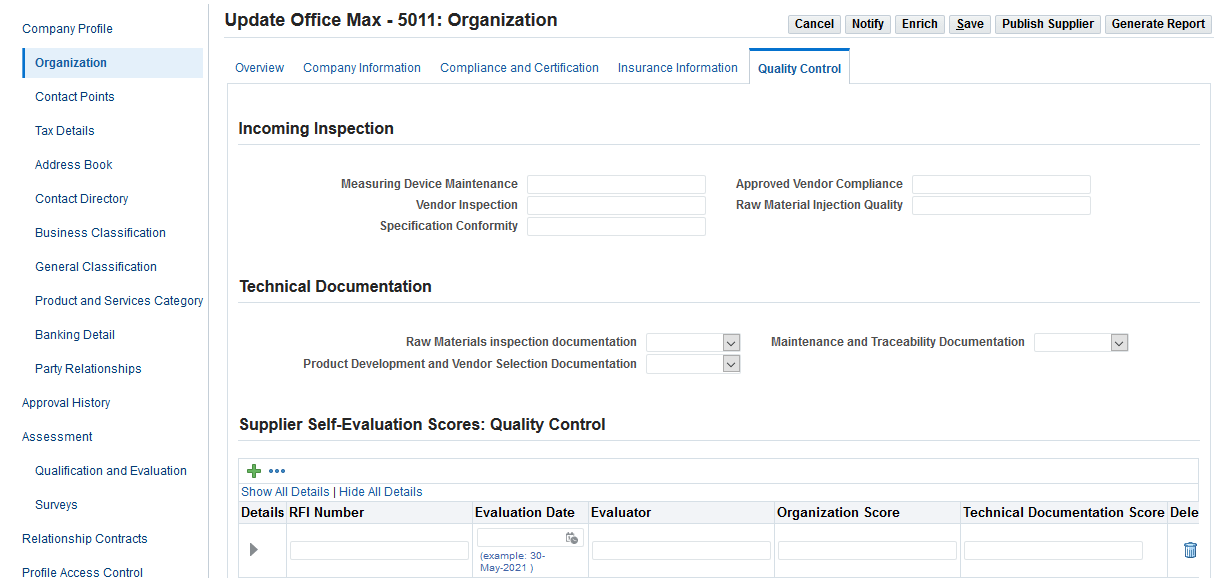The width and height of the screenshot is (1219, 578).
Task: Select the Quality Control tab
Action: coord(799,69)
